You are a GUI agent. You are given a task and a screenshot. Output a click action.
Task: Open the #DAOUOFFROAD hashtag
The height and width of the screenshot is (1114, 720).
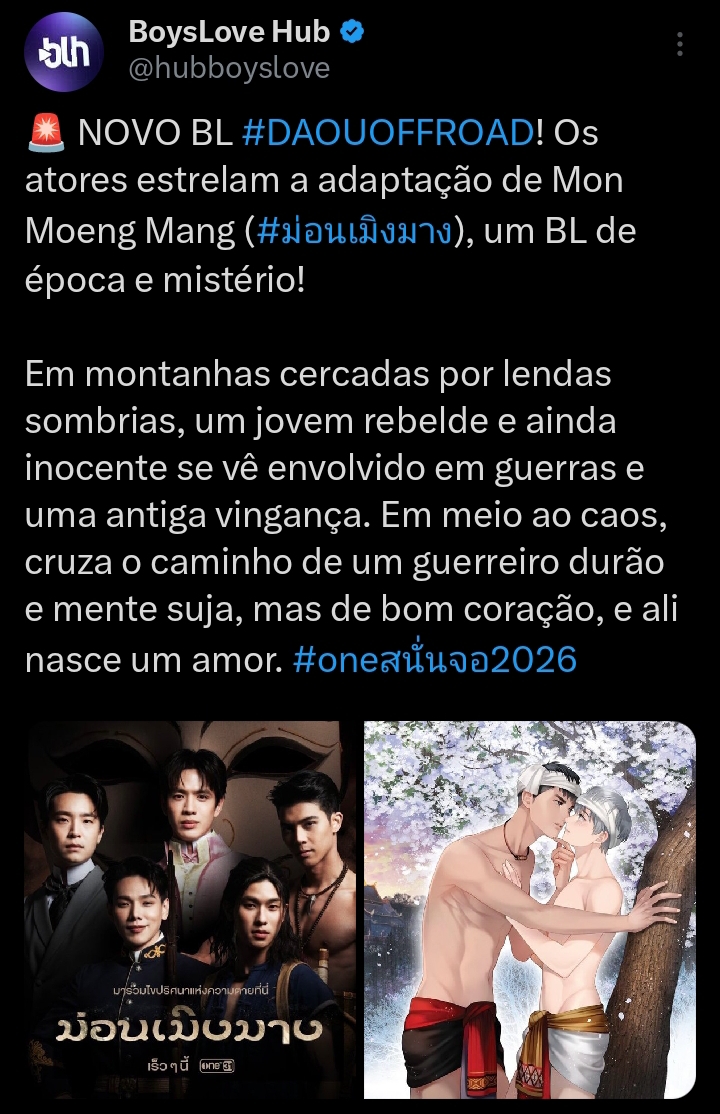[388, 133]
